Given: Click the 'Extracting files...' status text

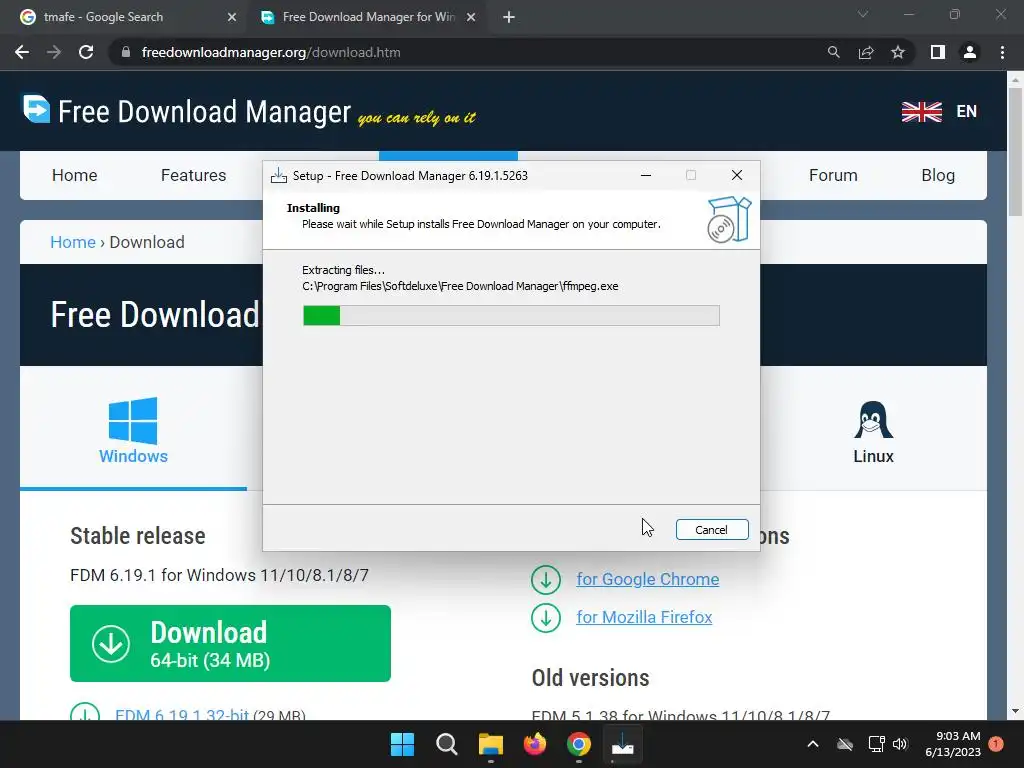Looking at the screenshot, I should coord(344,270).
